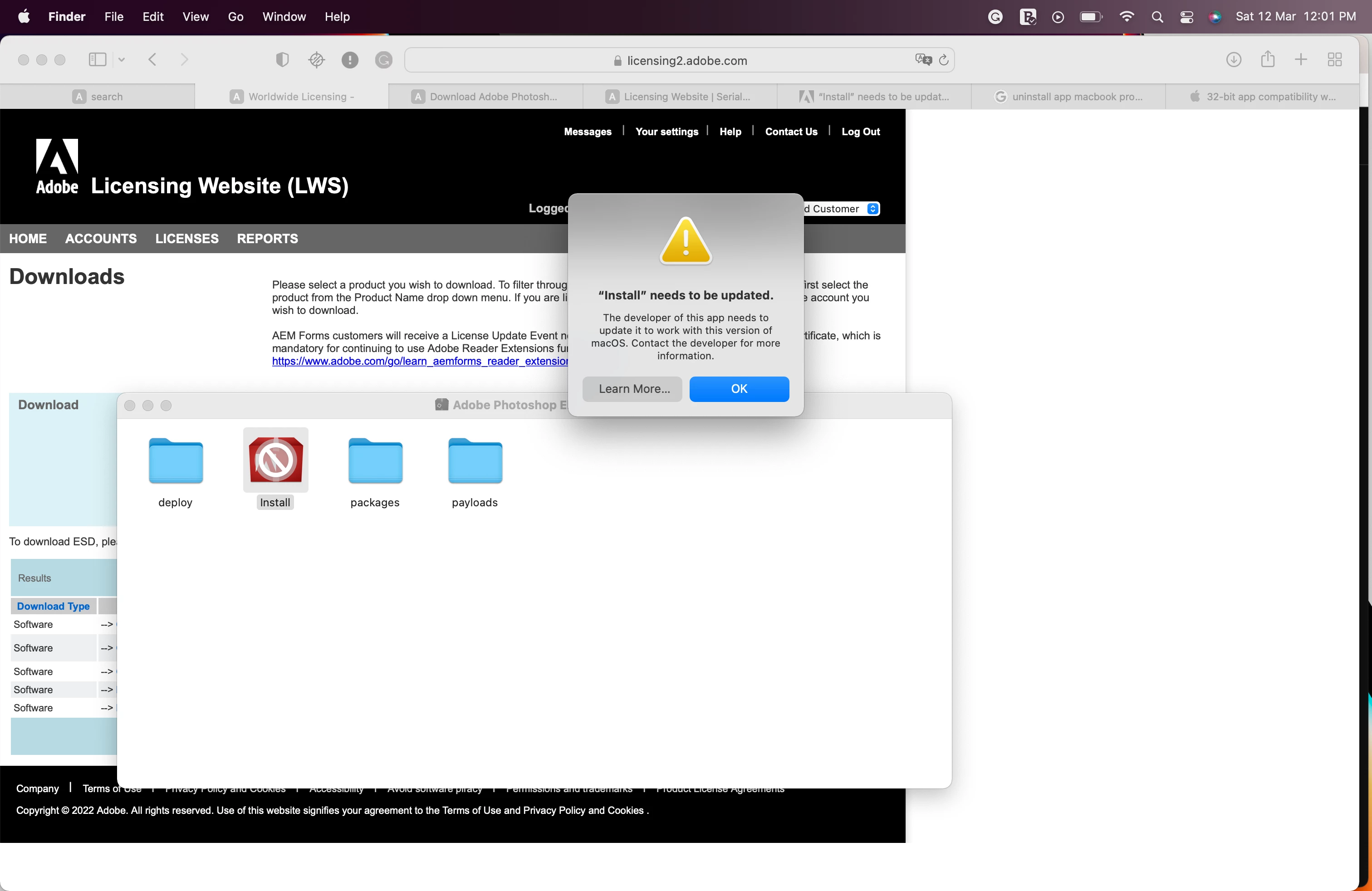1372x891 pixels.
Task: Click the Safari sidebar toggle icon
Action: click(97, 59)
